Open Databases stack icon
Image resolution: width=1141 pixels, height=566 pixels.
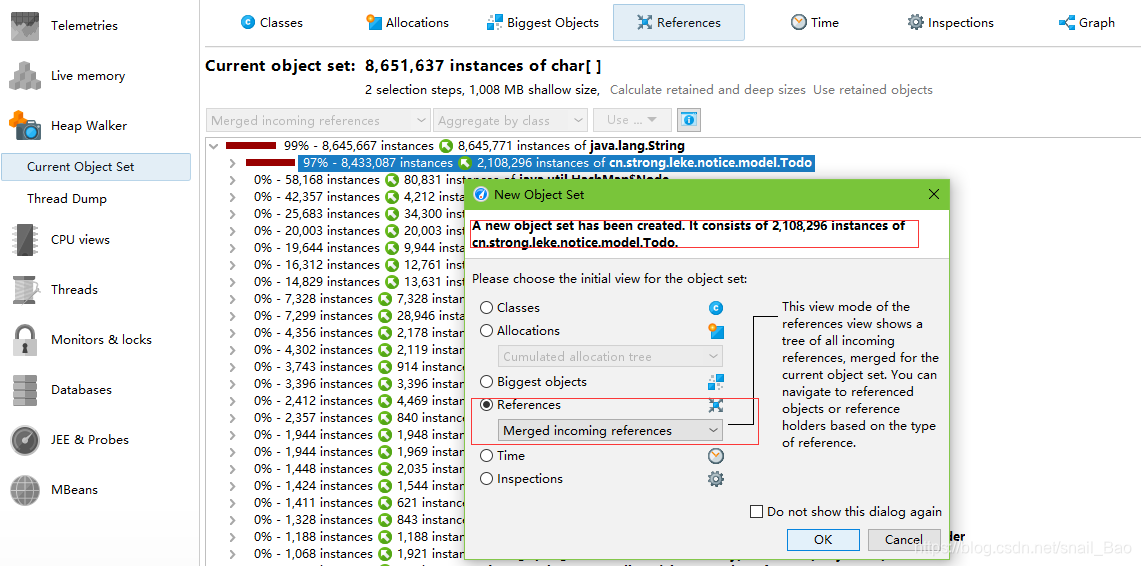pos(25,390)
